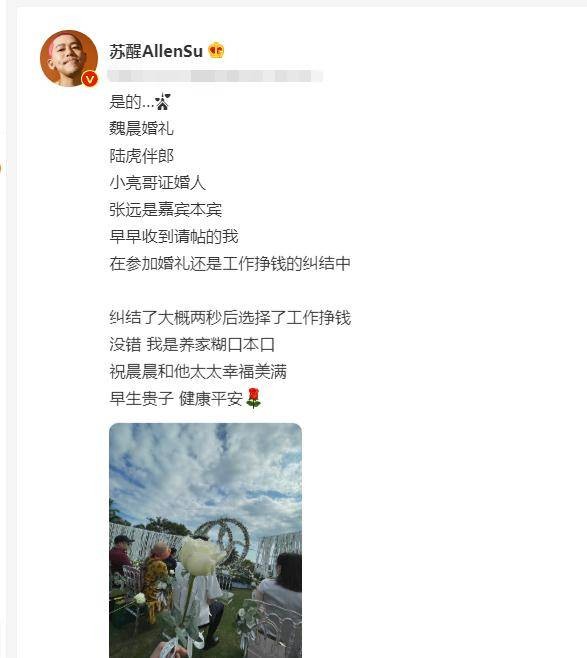Image resolution: width=587 pixels, height=658 pixels.
Task: Click the line 祝晨晨和他太太幸福美满
Action: click(198, 371)
